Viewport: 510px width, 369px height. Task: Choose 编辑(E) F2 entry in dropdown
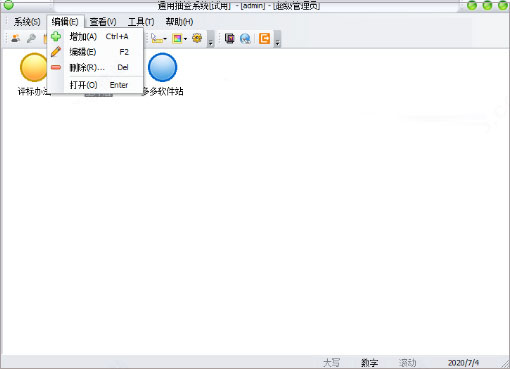click(x=96, y=52)
